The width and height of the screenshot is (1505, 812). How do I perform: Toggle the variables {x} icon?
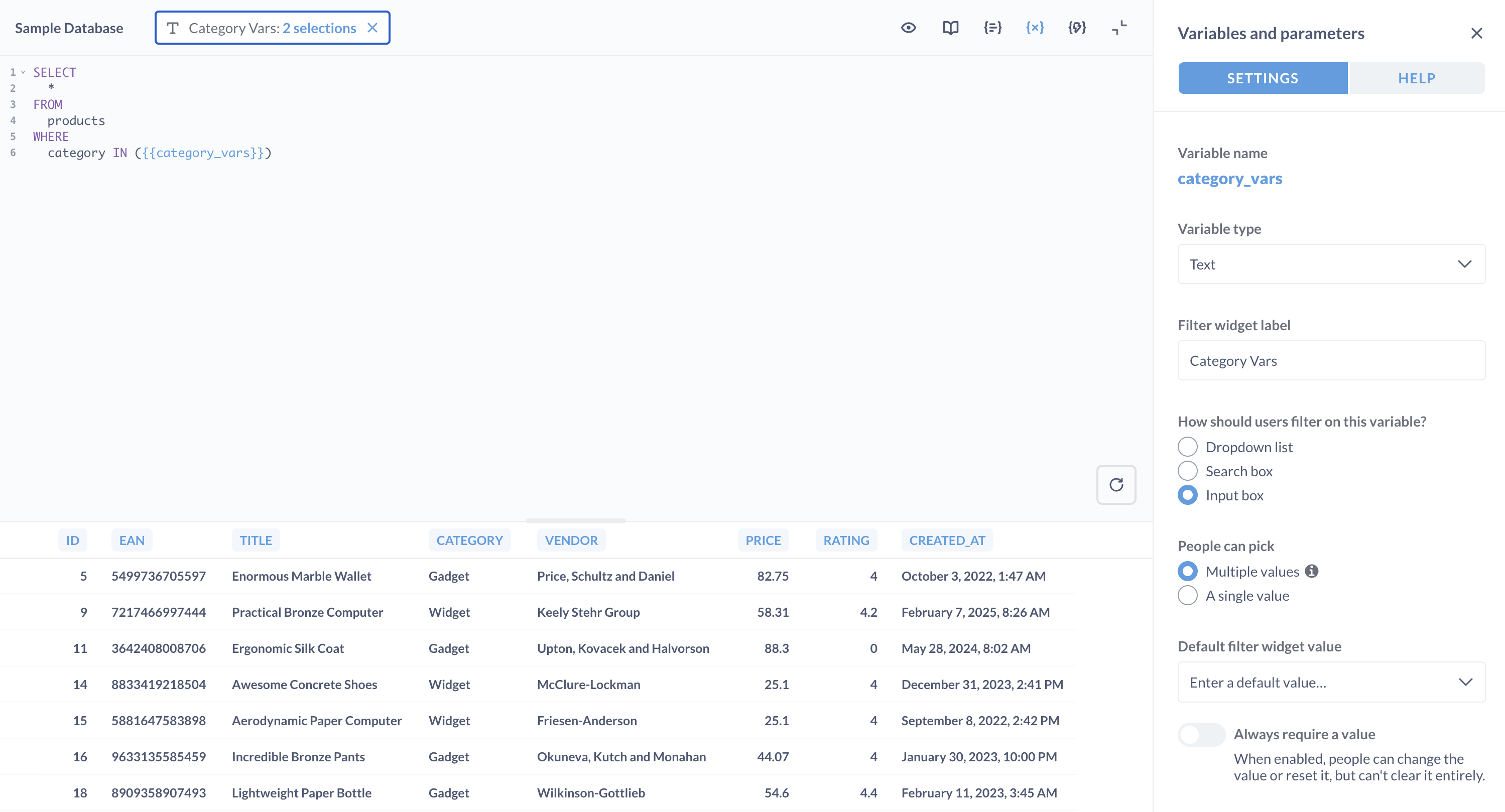(x=1034, y=28)
